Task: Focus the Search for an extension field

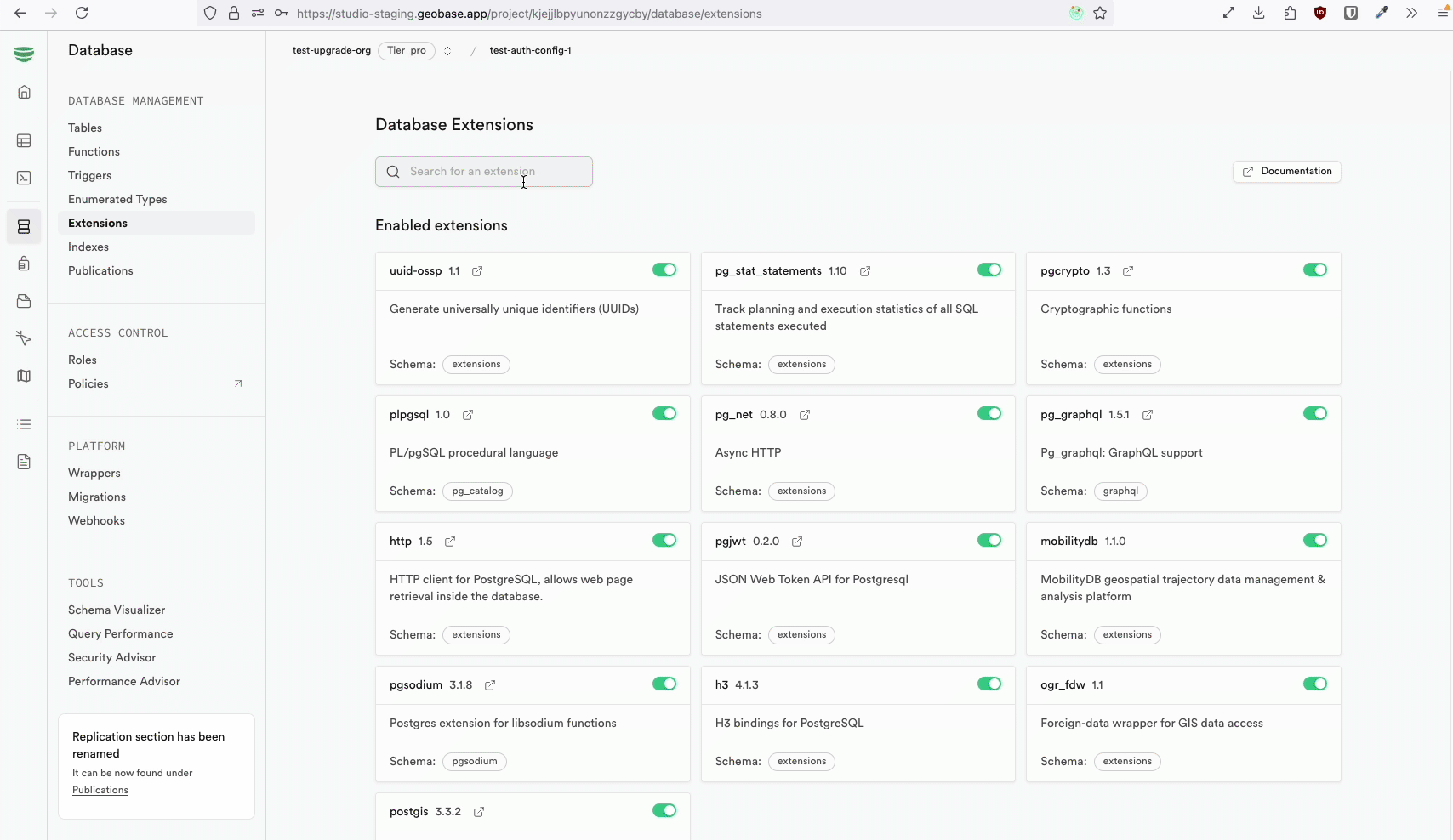Action: tap(484, 172)
